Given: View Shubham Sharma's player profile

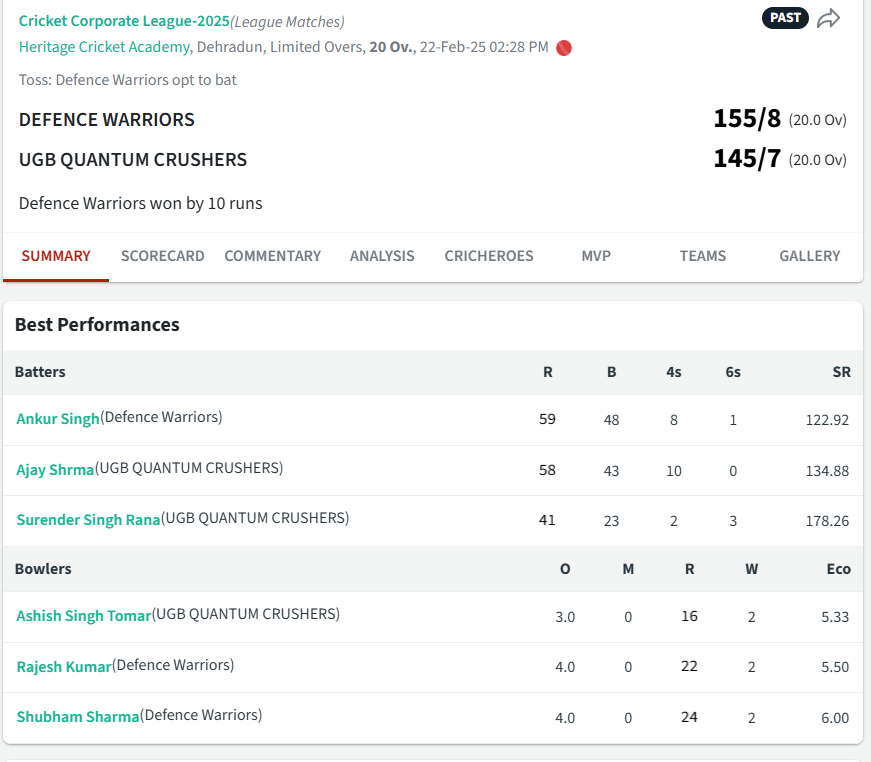Looking at the screenshot, I should coord(78,717).
